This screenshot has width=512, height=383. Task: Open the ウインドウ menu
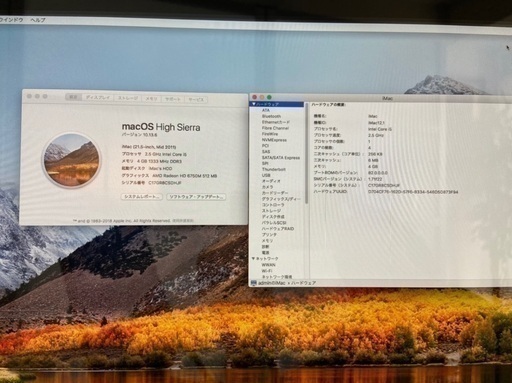[11, 20]
